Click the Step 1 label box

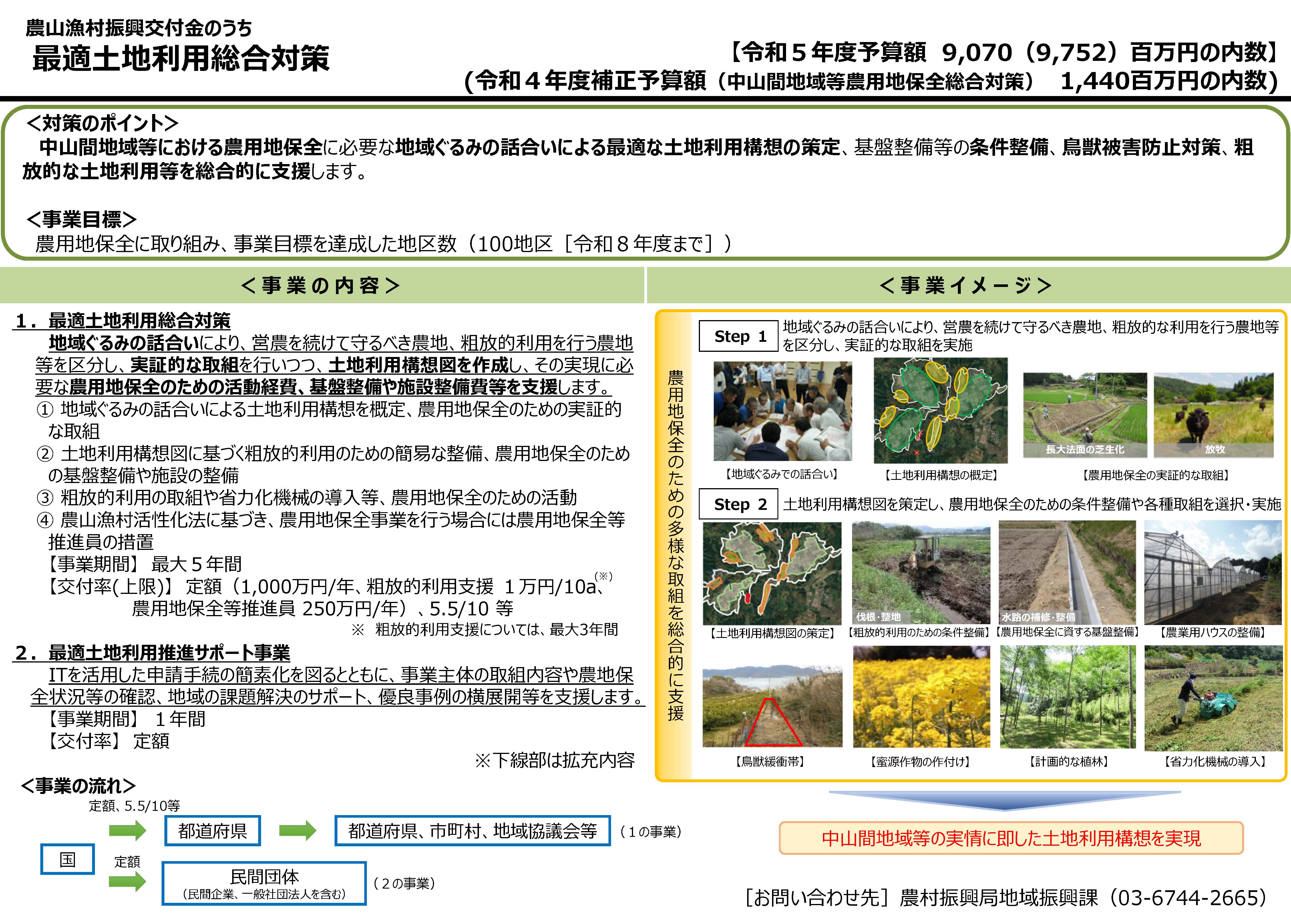(x=738, y=336)
